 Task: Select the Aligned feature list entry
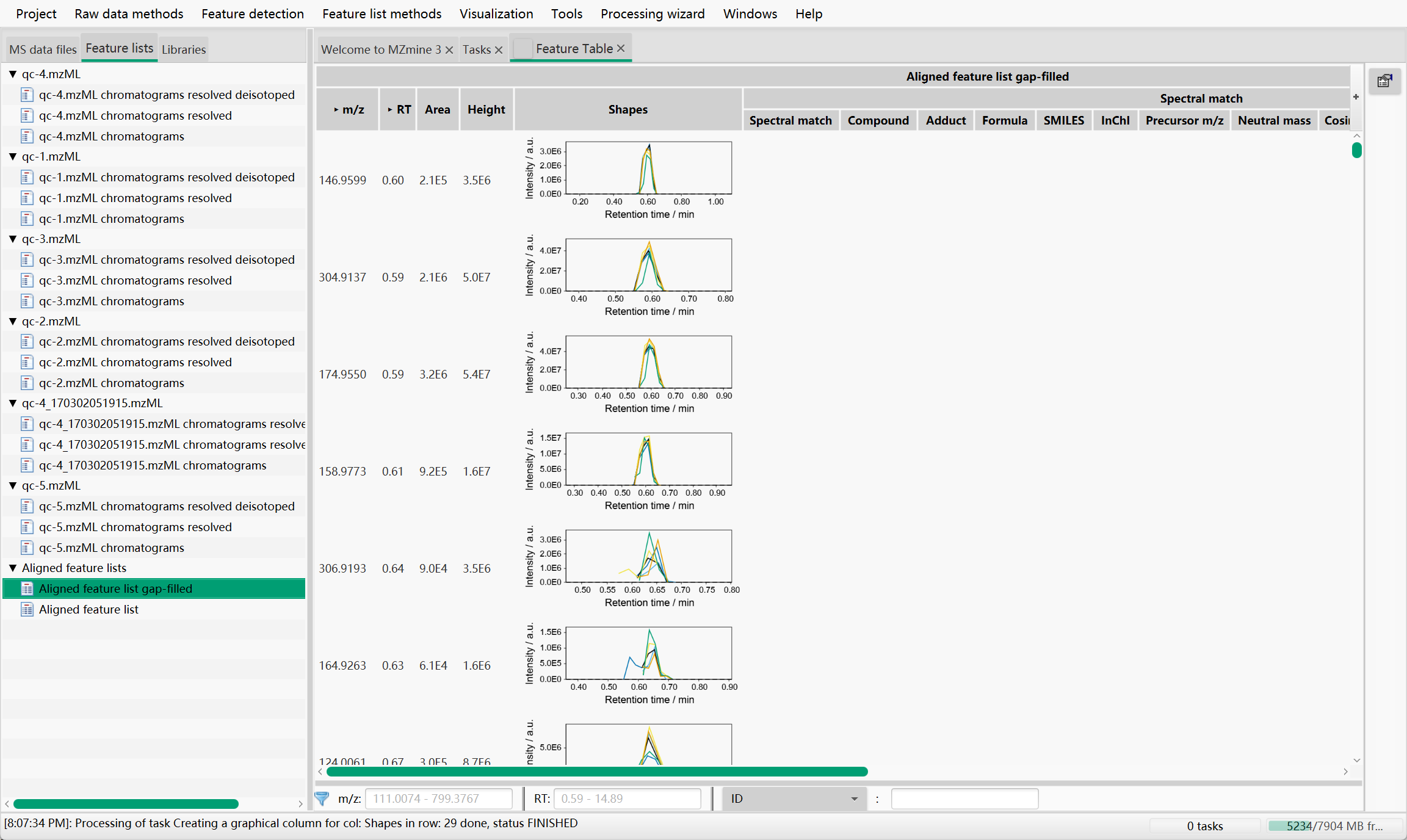[89, 609]
